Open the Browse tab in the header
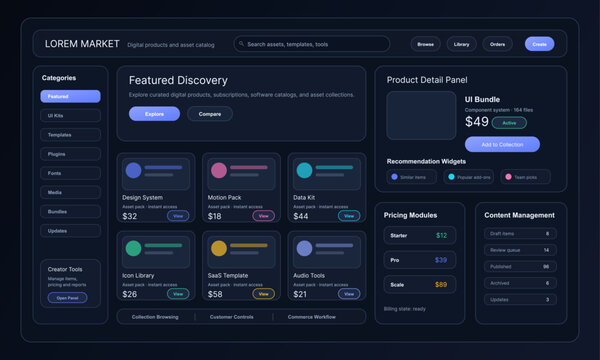 426,44
